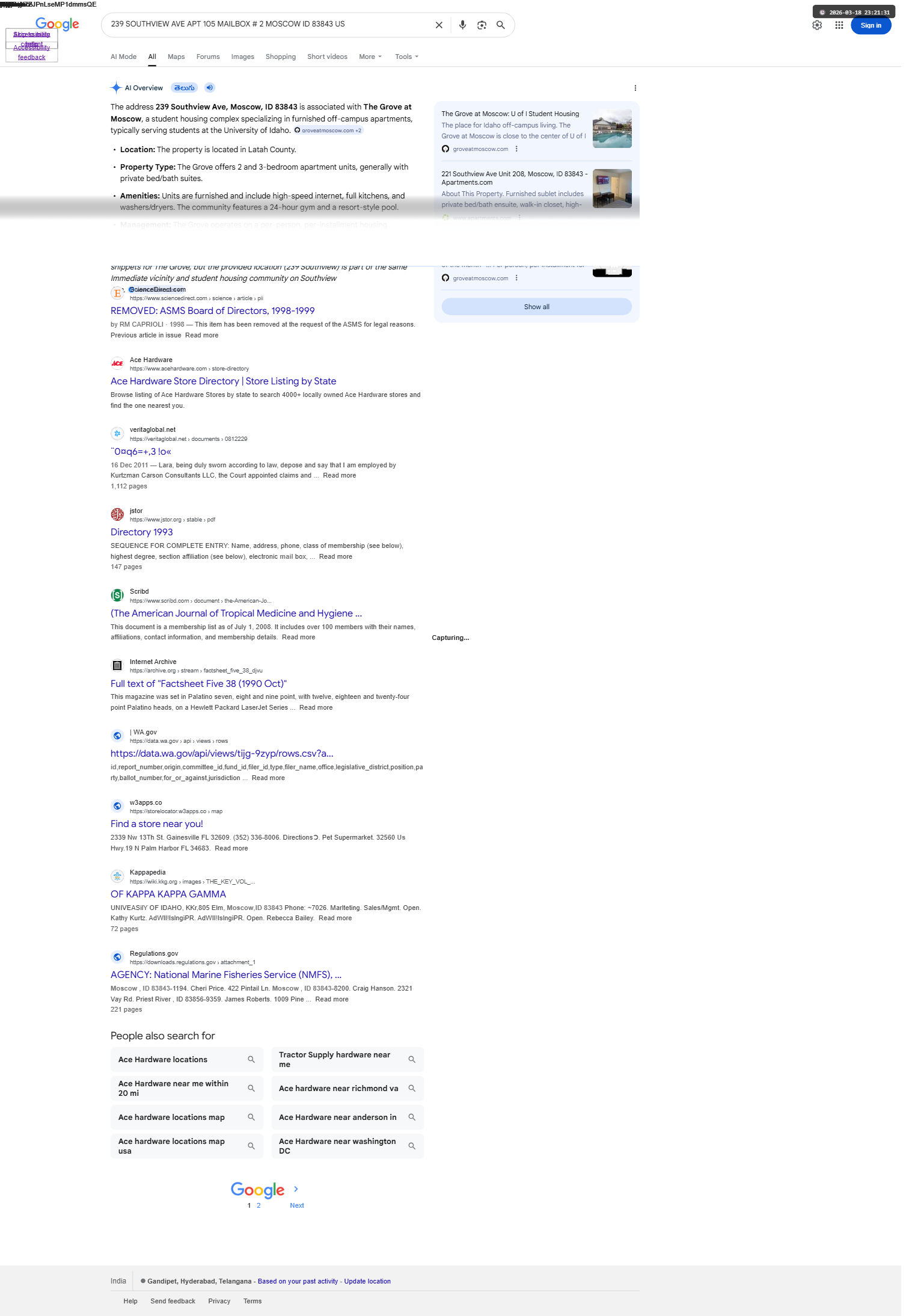Click search icon for Tractor Supply hardware suggestion
This screenshot has height=1316, width=912.
click(412, 1060)
